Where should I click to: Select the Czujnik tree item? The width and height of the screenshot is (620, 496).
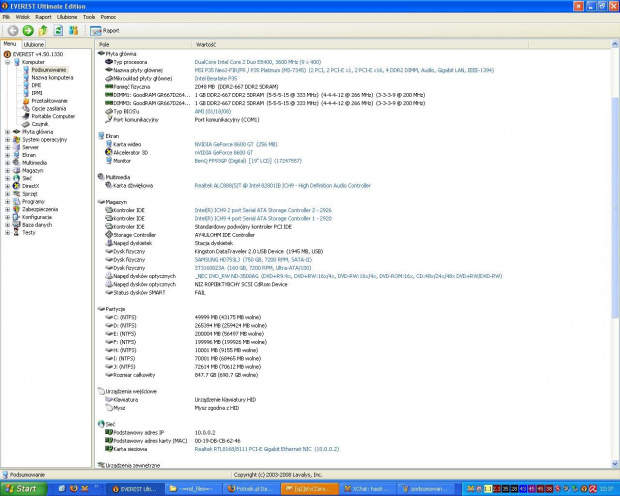40,124
